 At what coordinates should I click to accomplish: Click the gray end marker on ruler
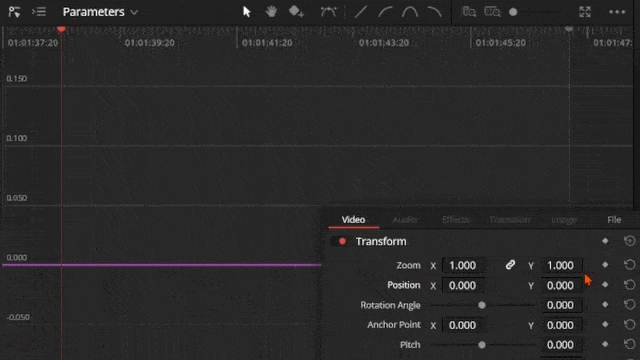click(x=569, y=29)
